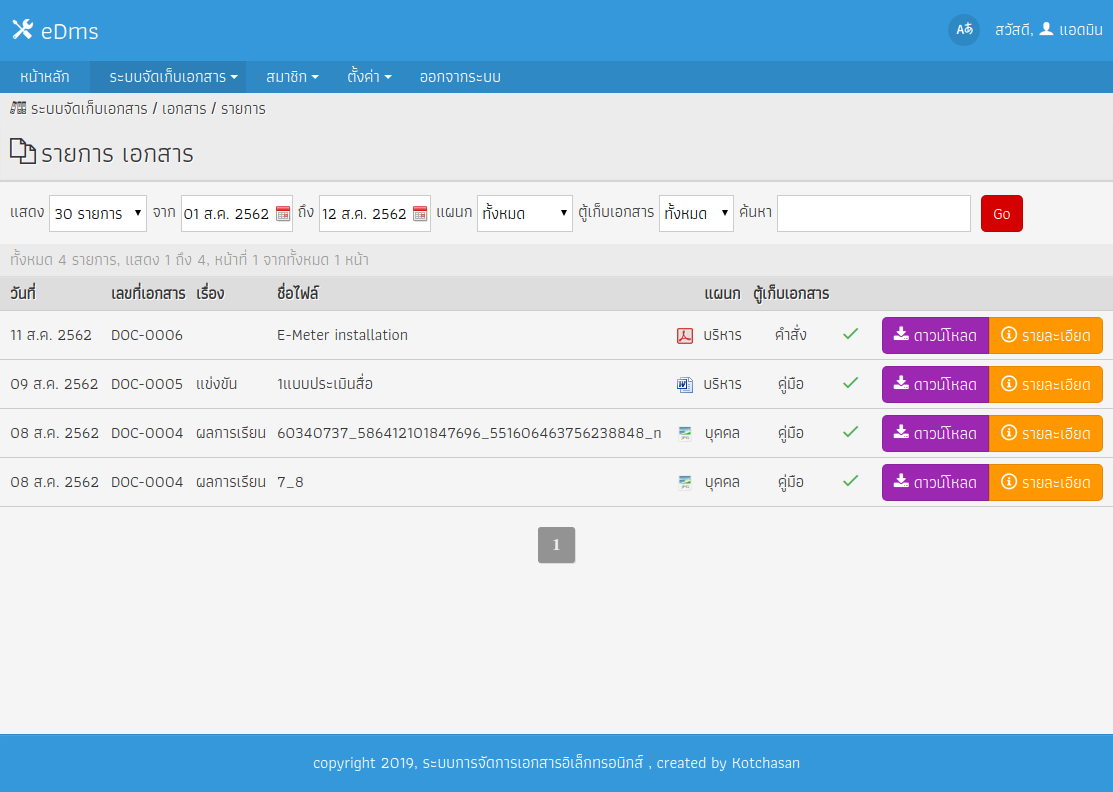The height and width of the screenshot is (792, 1113).
Task: Click the green checkmark on the 7_8 row
Action: tap(850, 482)
